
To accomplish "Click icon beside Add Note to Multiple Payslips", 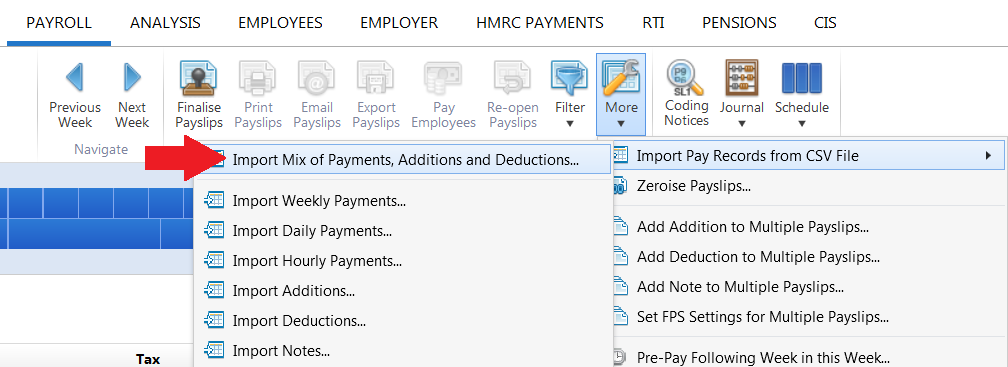I will point(620,286).
